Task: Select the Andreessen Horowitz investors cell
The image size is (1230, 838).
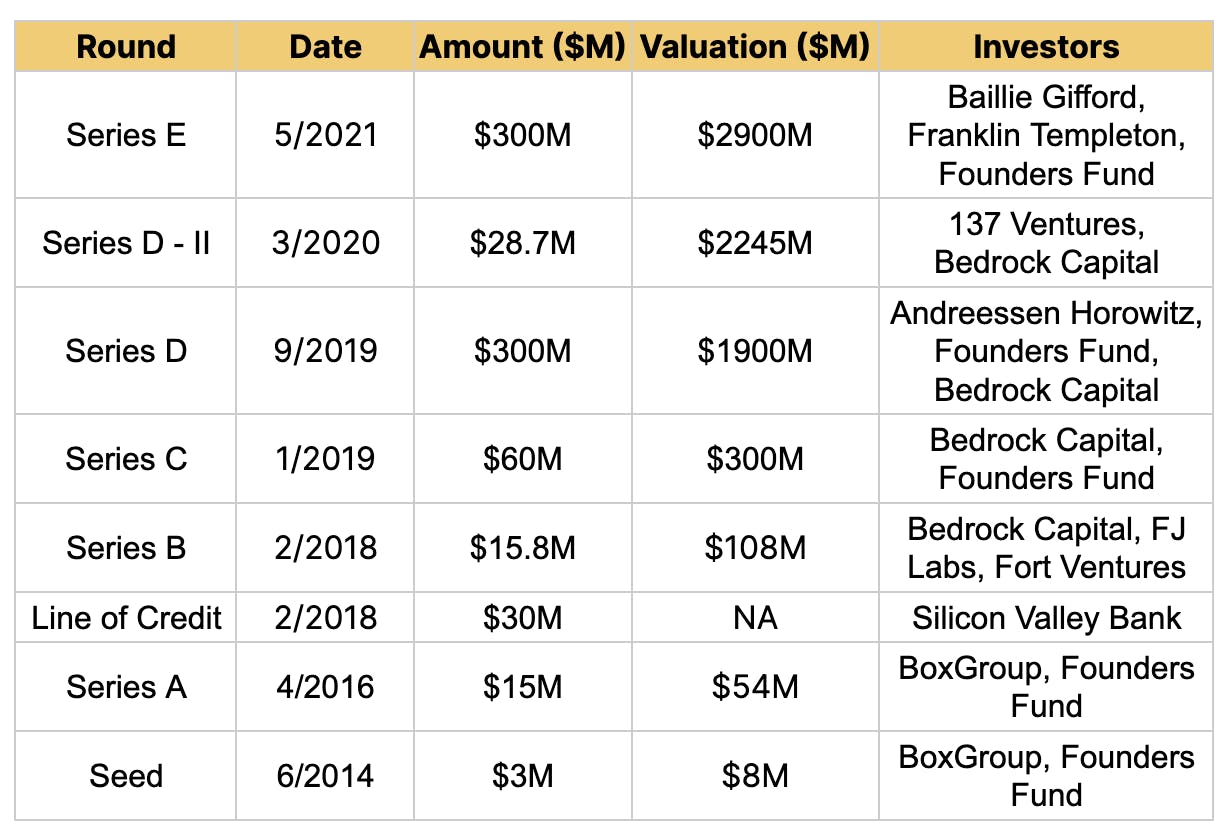Action: pos(1046,351)
